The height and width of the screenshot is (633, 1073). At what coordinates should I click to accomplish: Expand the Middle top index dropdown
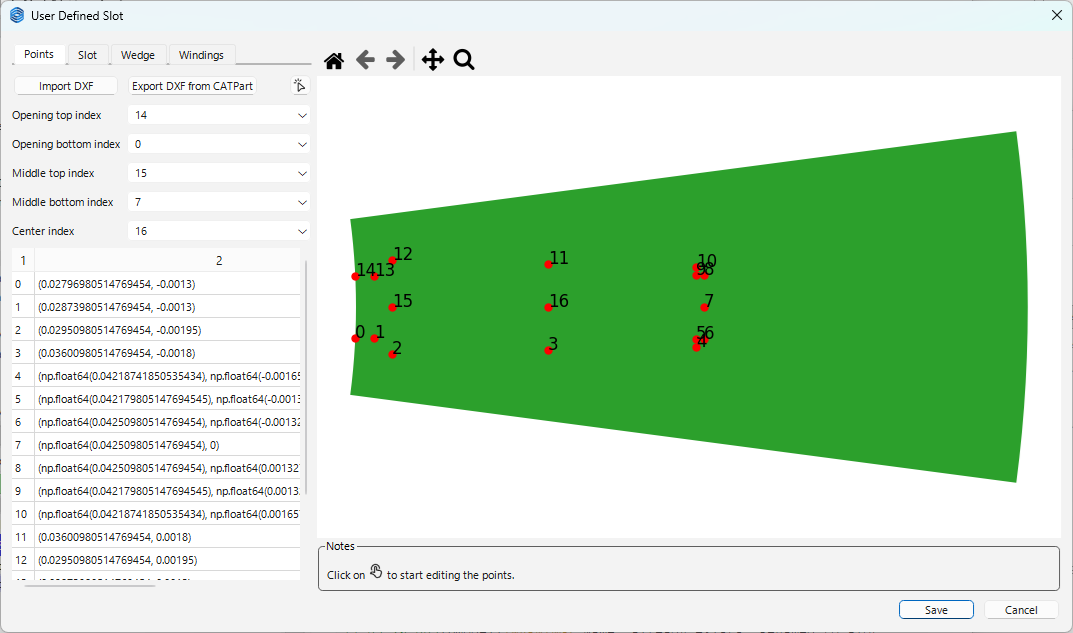[x=219, y=174]
